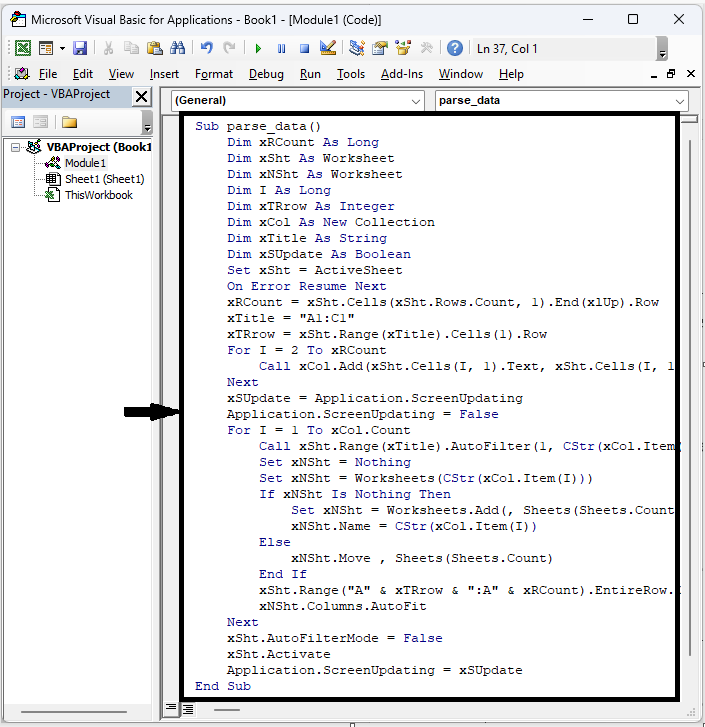Viewport: 705px width, 727px height.
Task: Open Help with the question mark icon
Action: coord(455,48)
